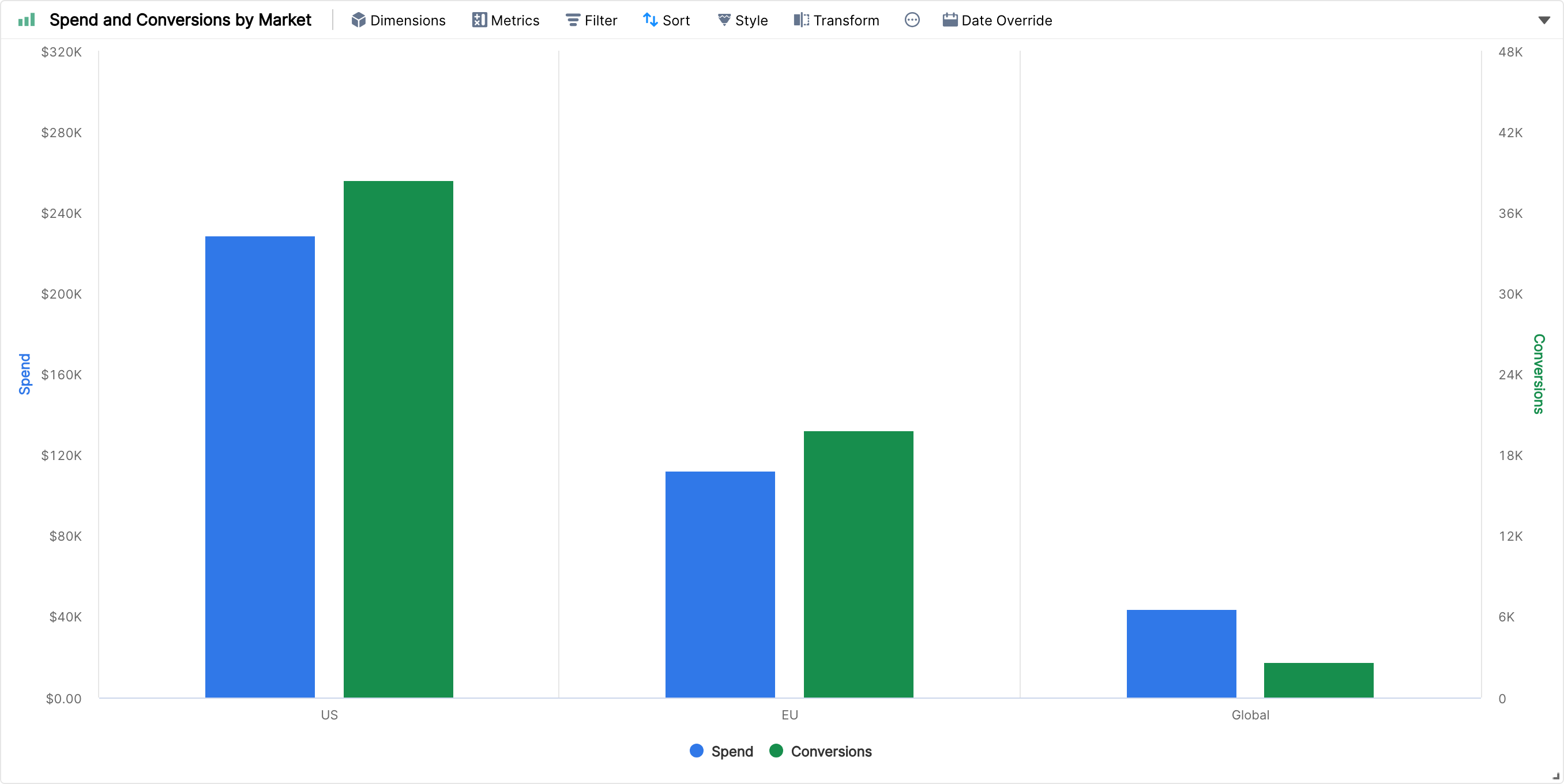Click the Global axis label
Screen dimensions: 1564x784
tap(1250, 715)
